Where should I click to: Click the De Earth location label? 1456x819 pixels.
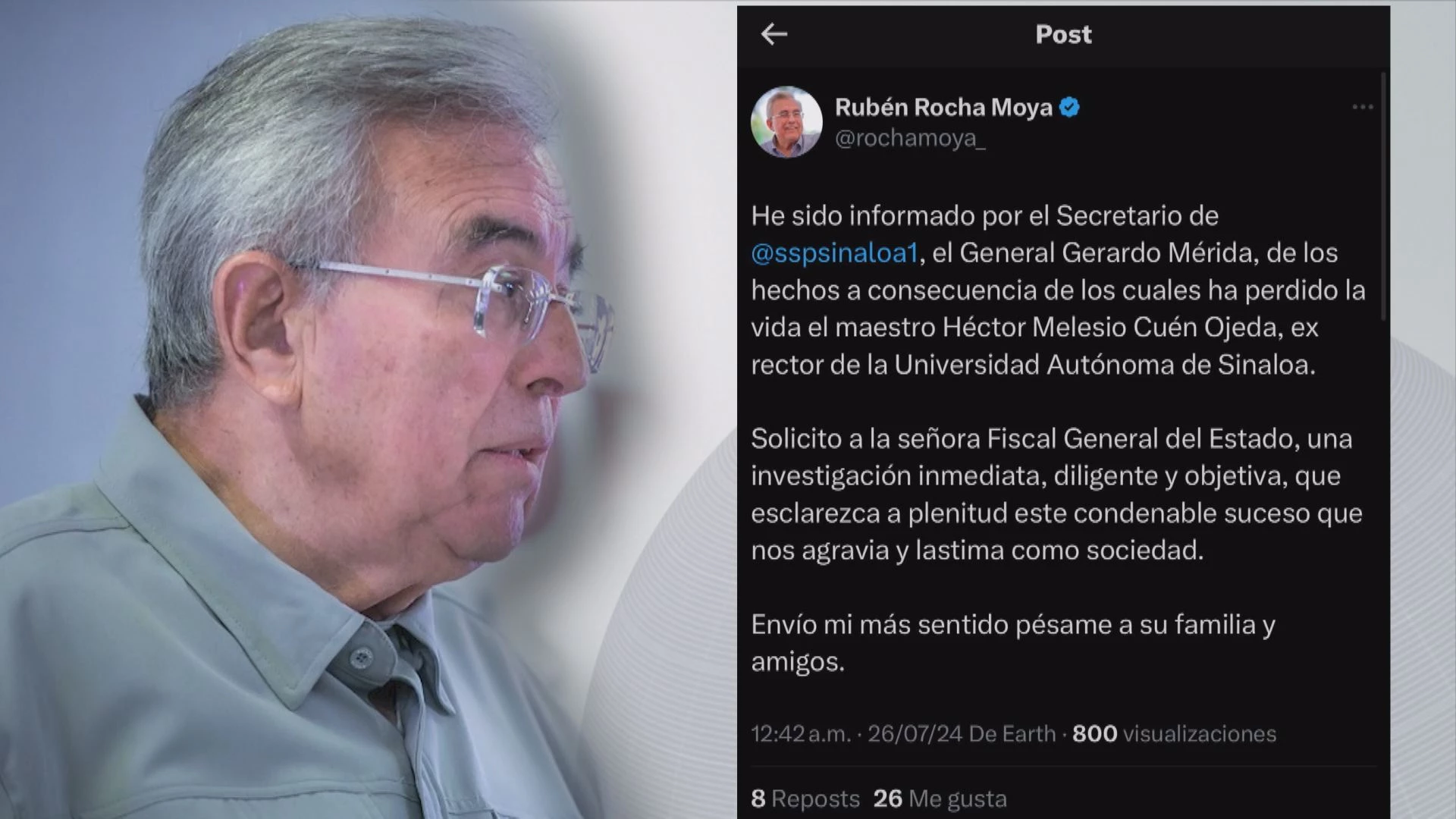[1012, 734]
